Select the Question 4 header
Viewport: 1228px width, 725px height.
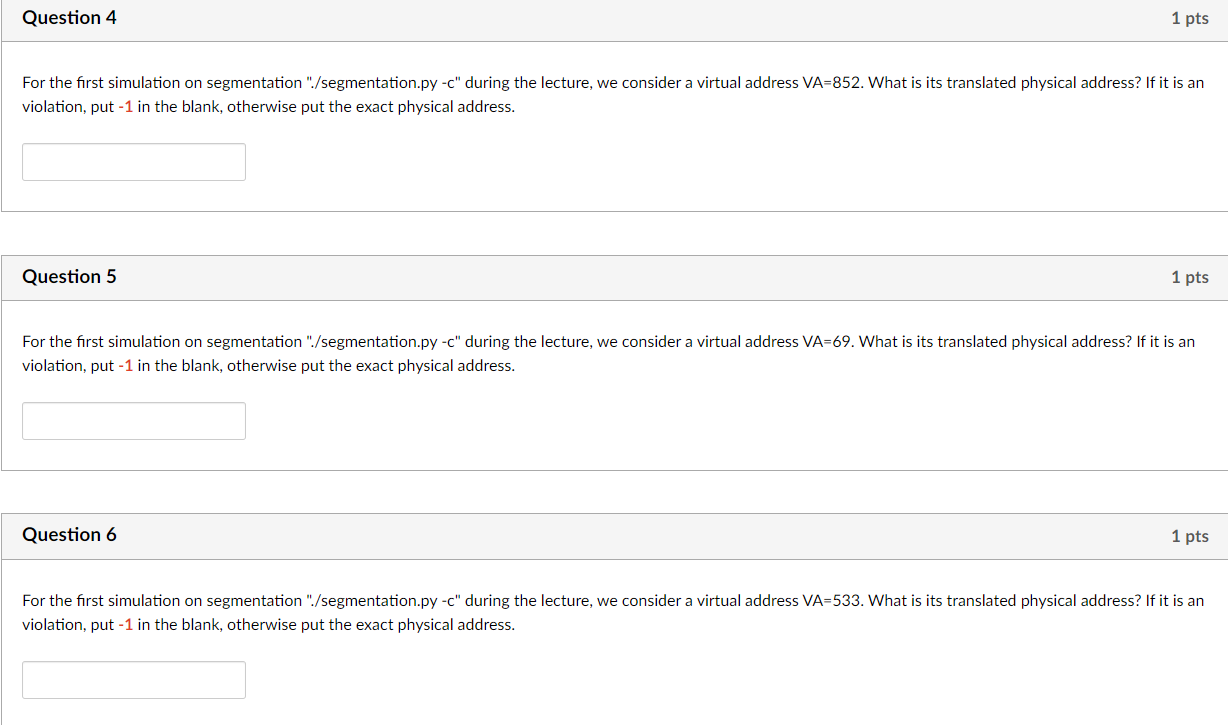pyautogui.click(x=69, y=17)
